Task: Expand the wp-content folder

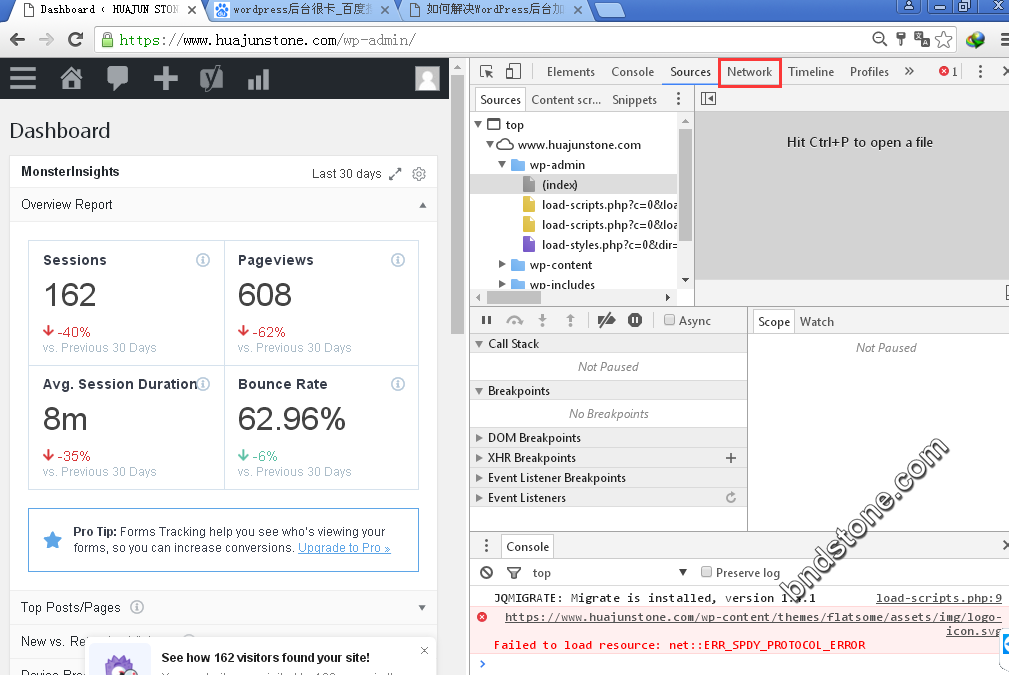Action: (x=502, y=264)
